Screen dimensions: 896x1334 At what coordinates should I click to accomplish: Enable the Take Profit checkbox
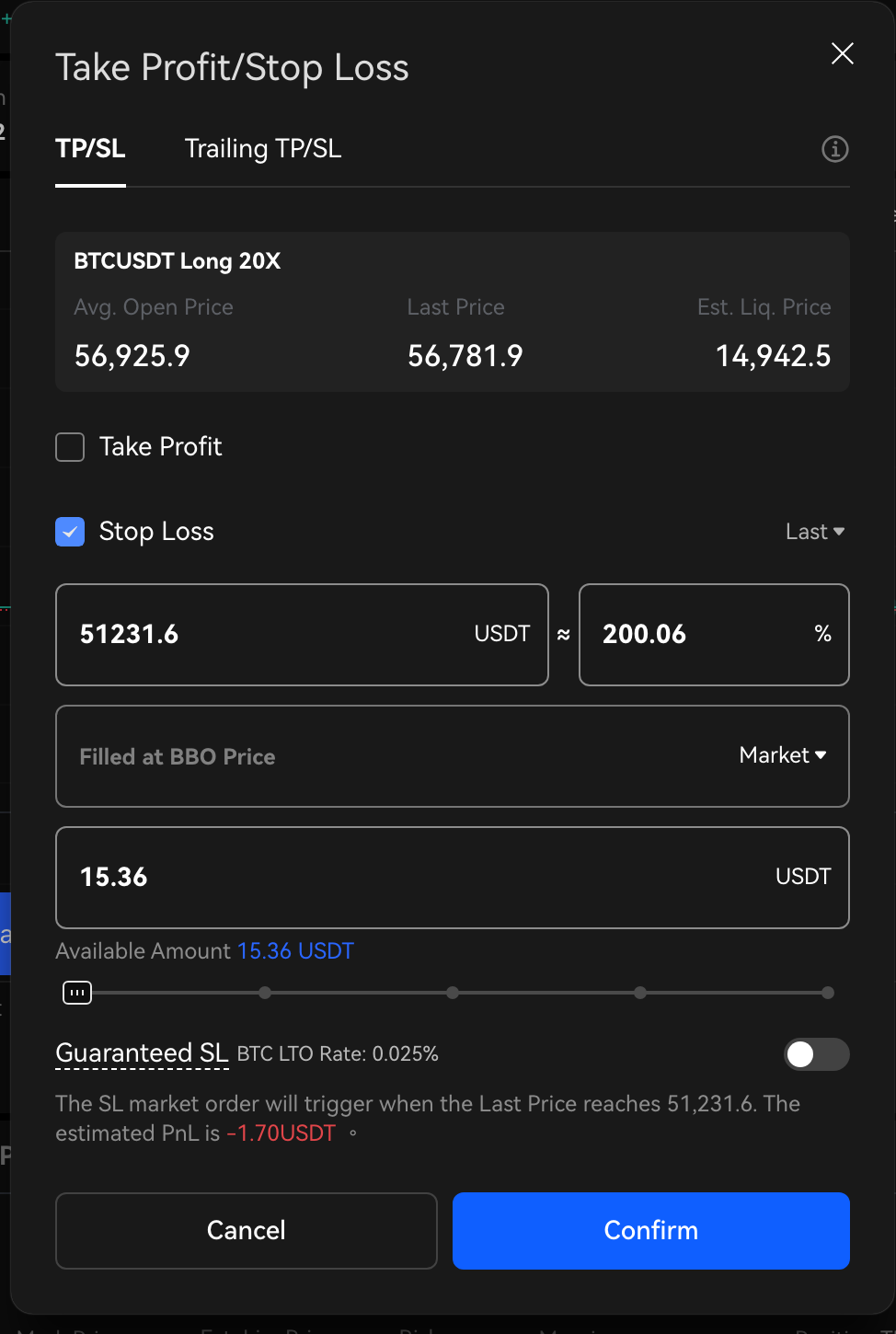click(70, 447)
